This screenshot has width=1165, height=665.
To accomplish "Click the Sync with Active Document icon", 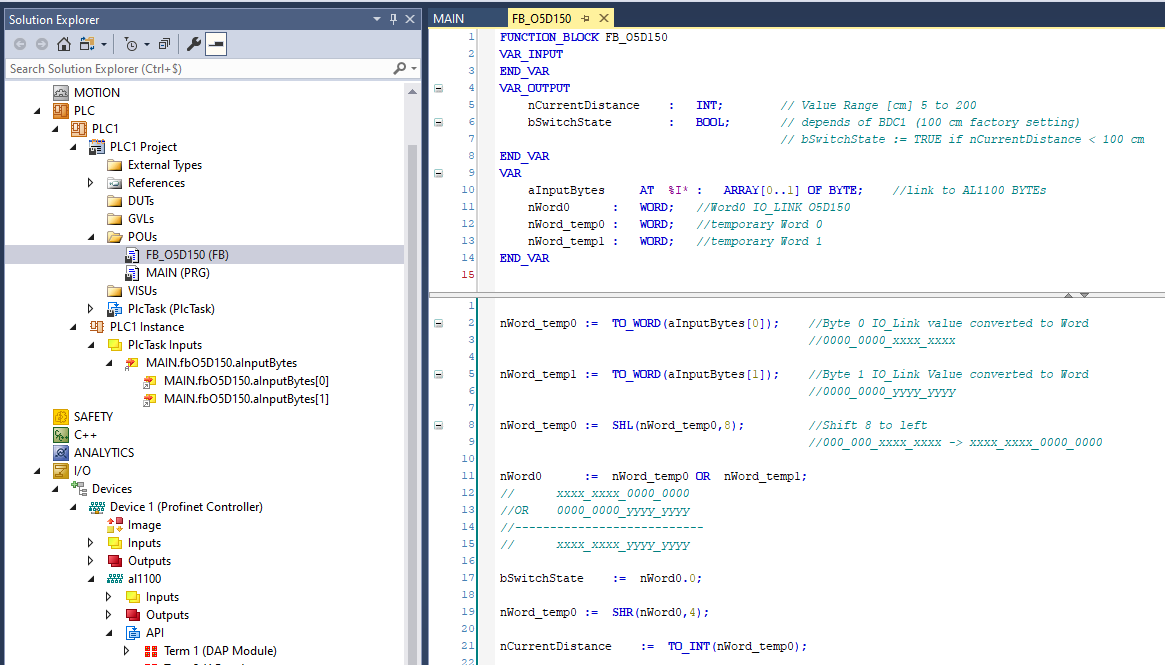I will [87, 44].
